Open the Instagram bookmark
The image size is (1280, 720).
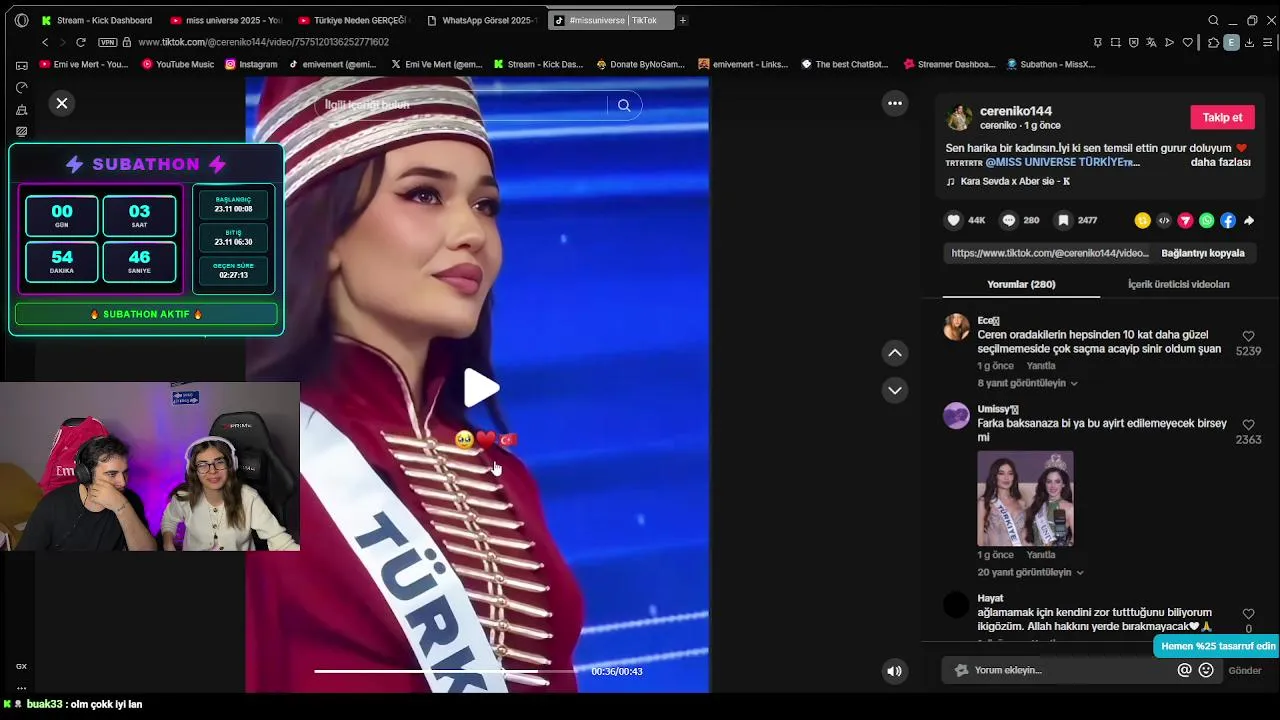tap(251, 64)
